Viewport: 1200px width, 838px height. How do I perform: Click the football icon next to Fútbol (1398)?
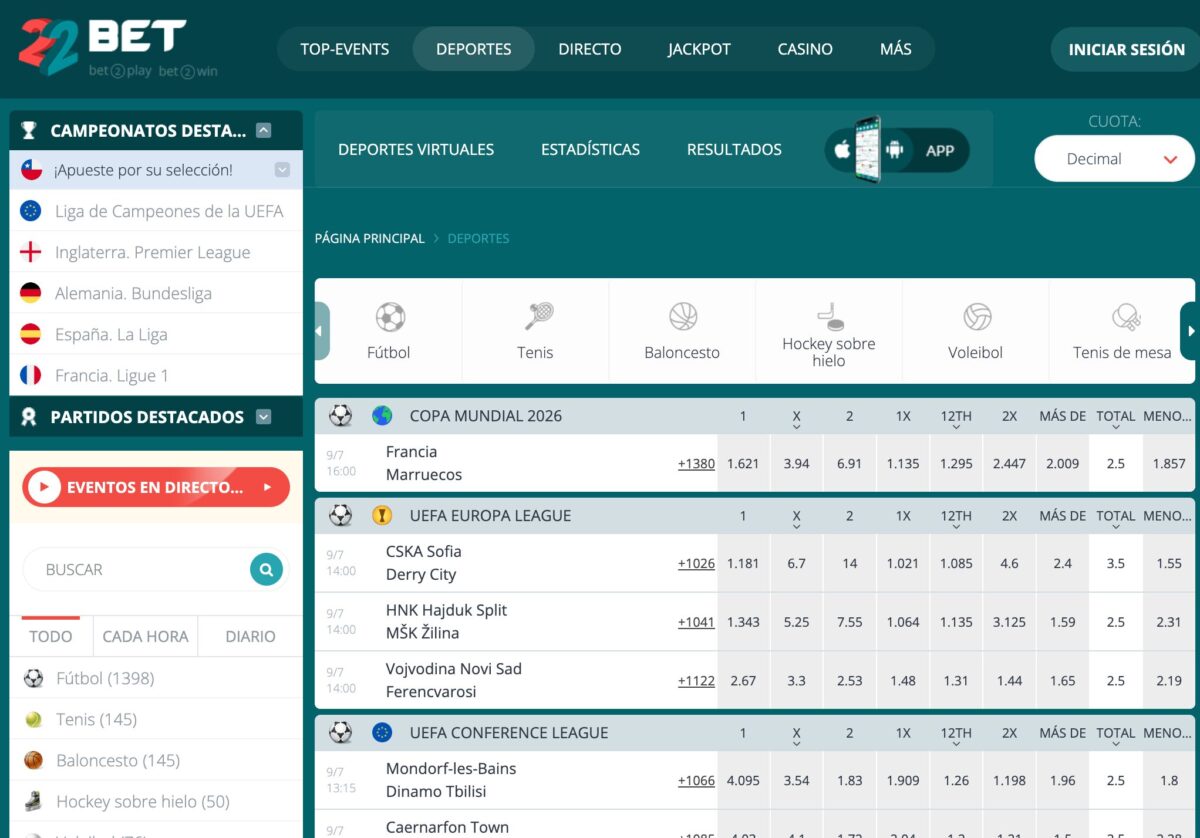tap(34, 678)
